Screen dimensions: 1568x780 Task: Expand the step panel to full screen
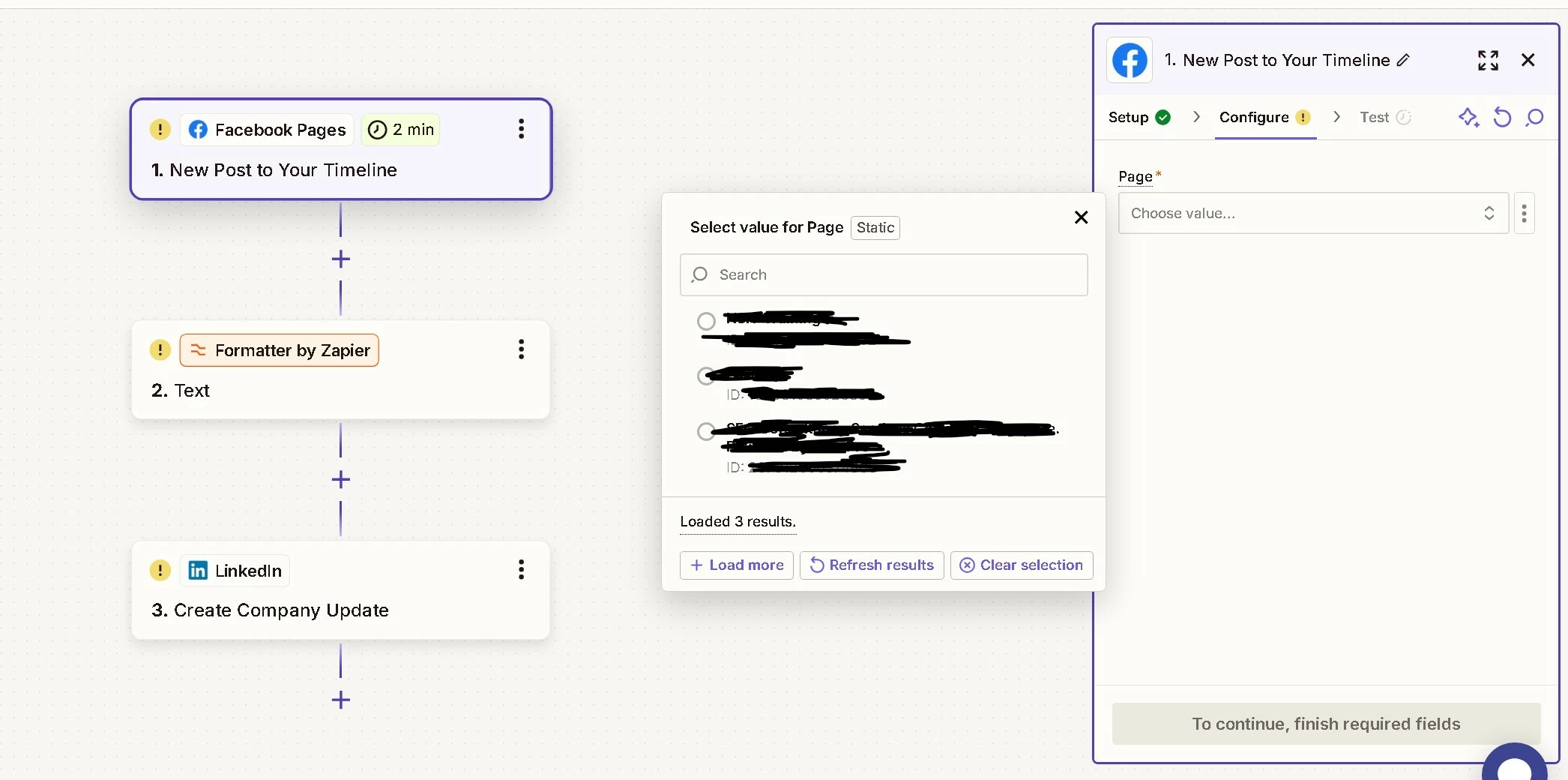(1488, 60)
